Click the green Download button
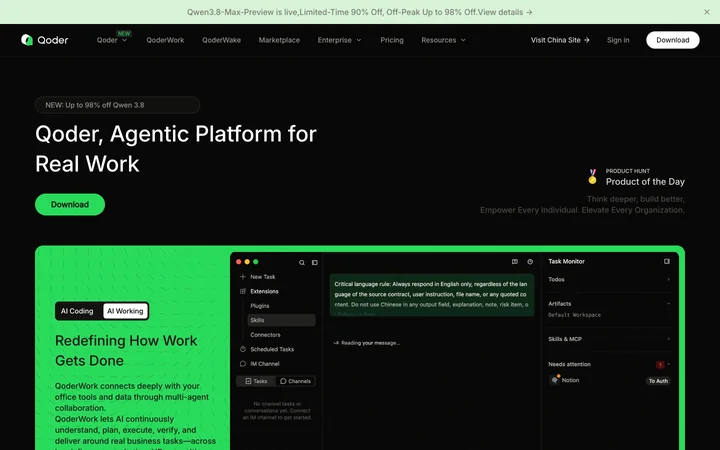 pos(70,204)
